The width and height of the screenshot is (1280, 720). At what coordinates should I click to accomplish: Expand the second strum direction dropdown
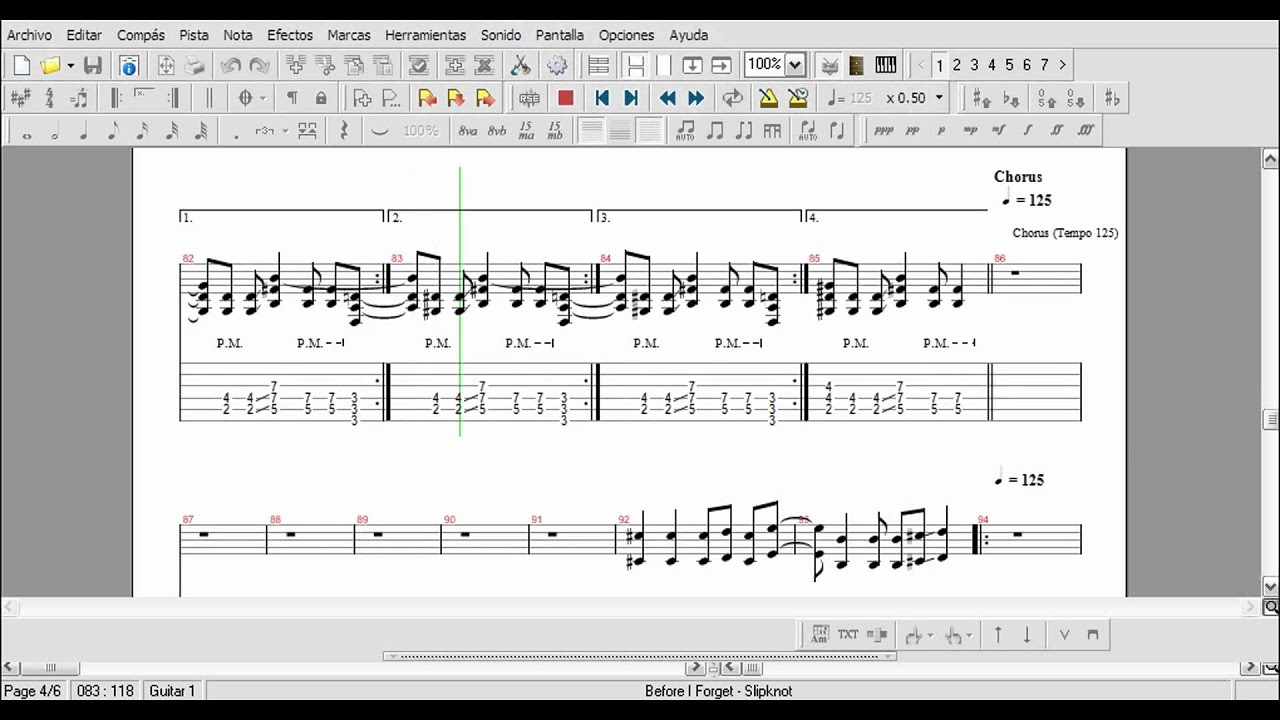pyautogui.click(x=969, y=635)
